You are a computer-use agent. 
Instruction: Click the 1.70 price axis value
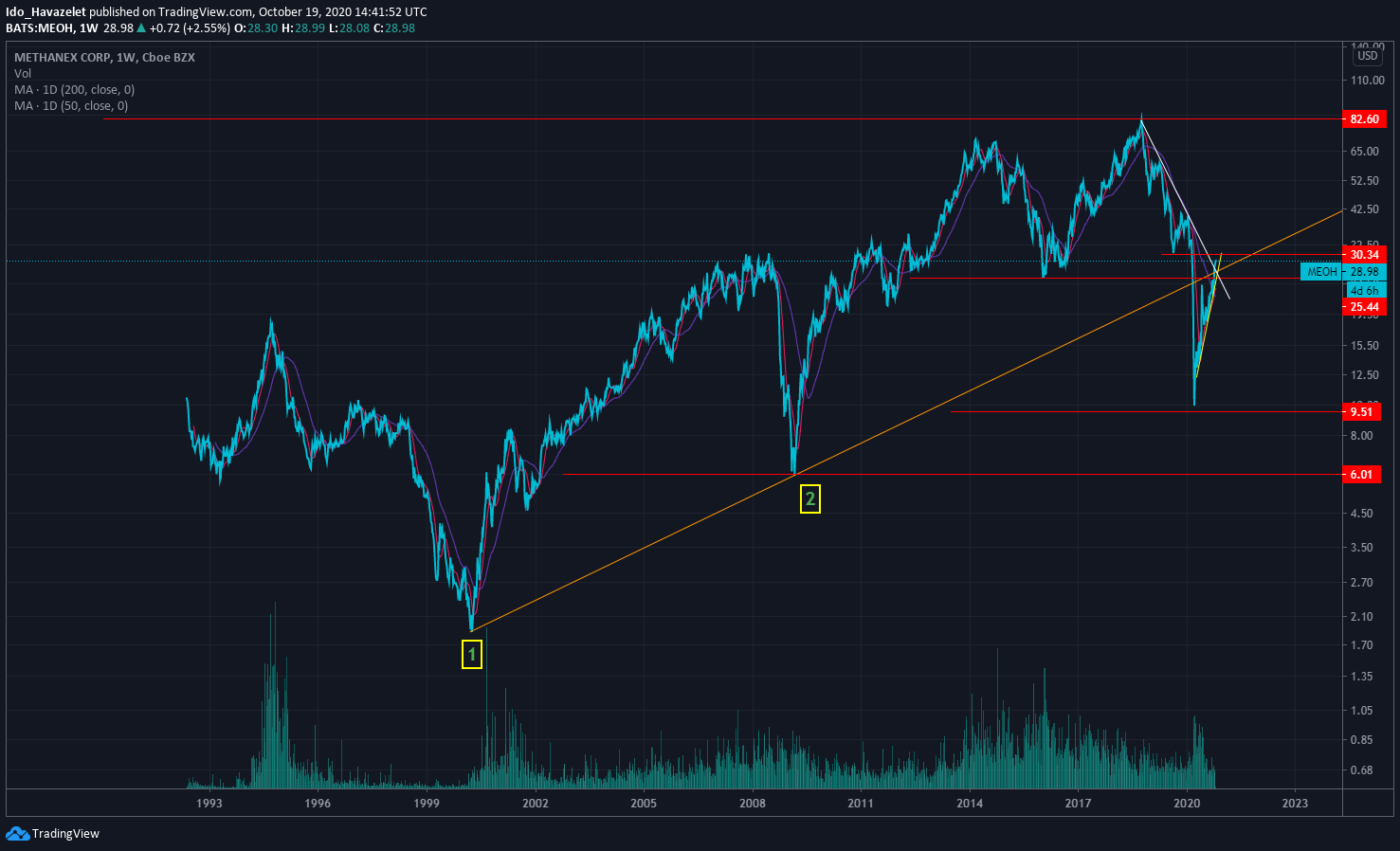pos(1361,645)
